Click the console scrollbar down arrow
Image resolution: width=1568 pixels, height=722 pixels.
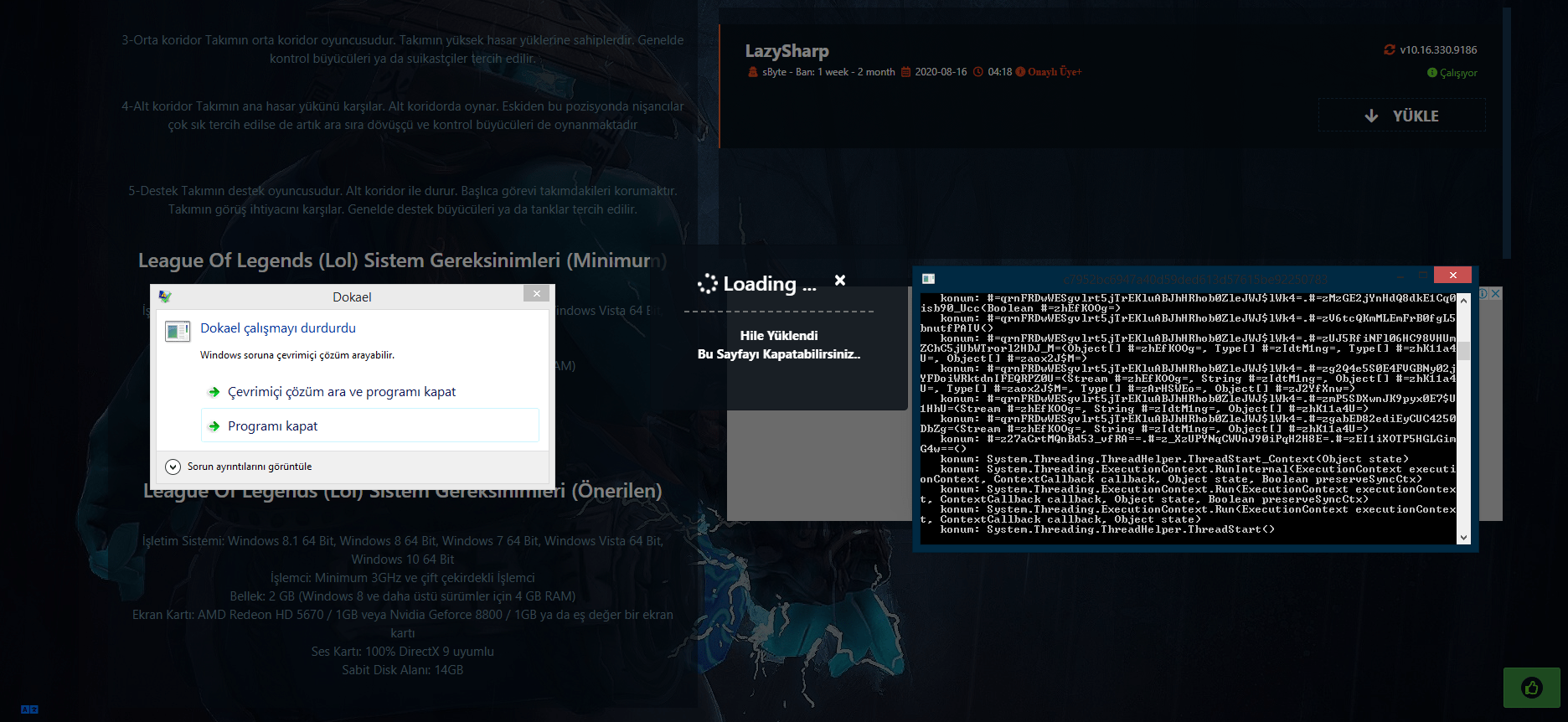point(1463,538)
